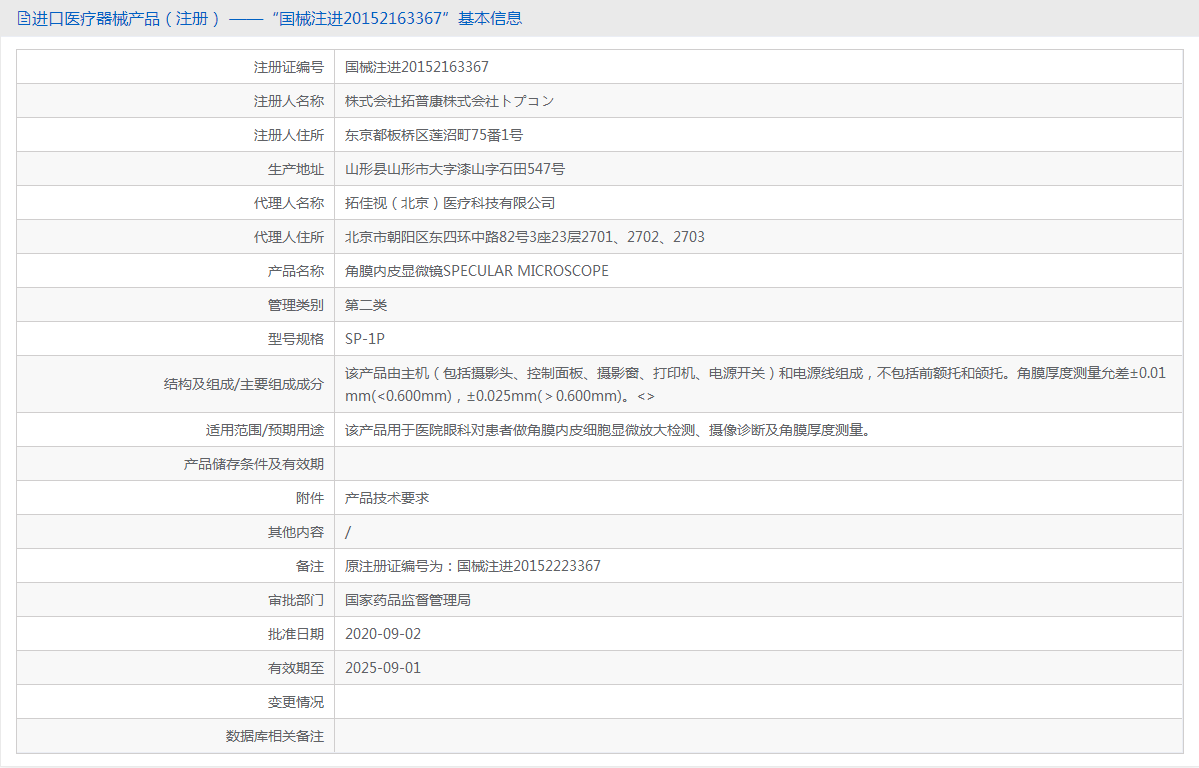Image resolution: width=1199 pixels, height=768 pixels.
Task: Open the 产品技术要求 attachment
Action: 387,498
